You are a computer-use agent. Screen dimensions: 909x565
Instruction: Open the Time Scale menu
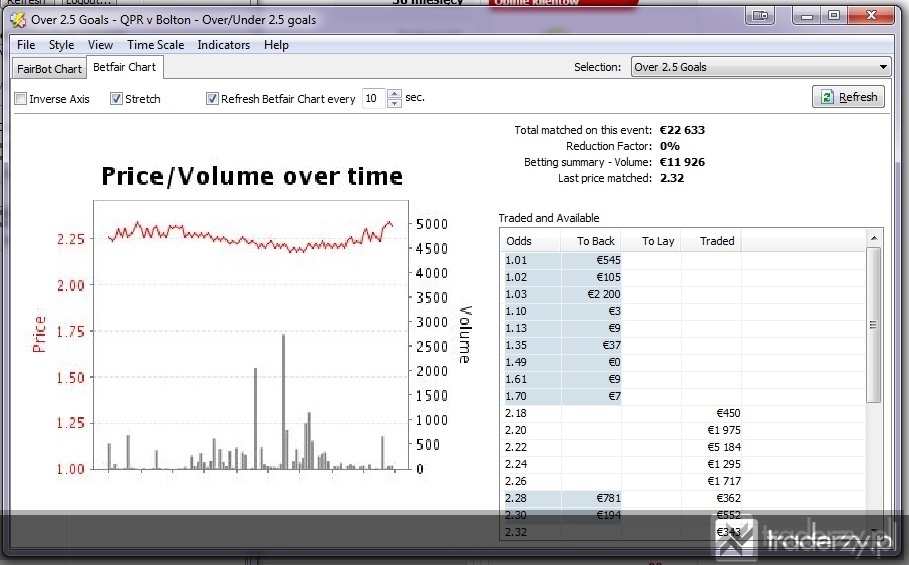click(155, 45)
